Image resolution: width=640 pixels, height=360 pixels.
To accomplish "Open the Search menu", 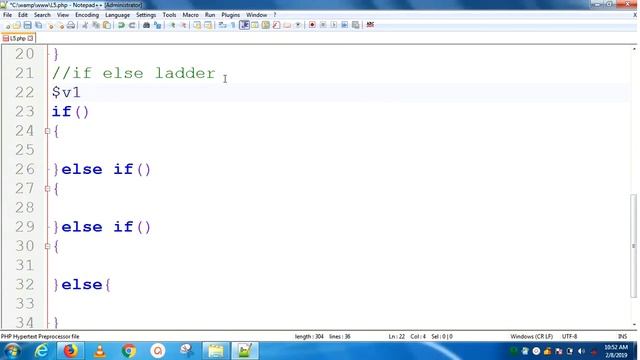I will tap(42, 15).
